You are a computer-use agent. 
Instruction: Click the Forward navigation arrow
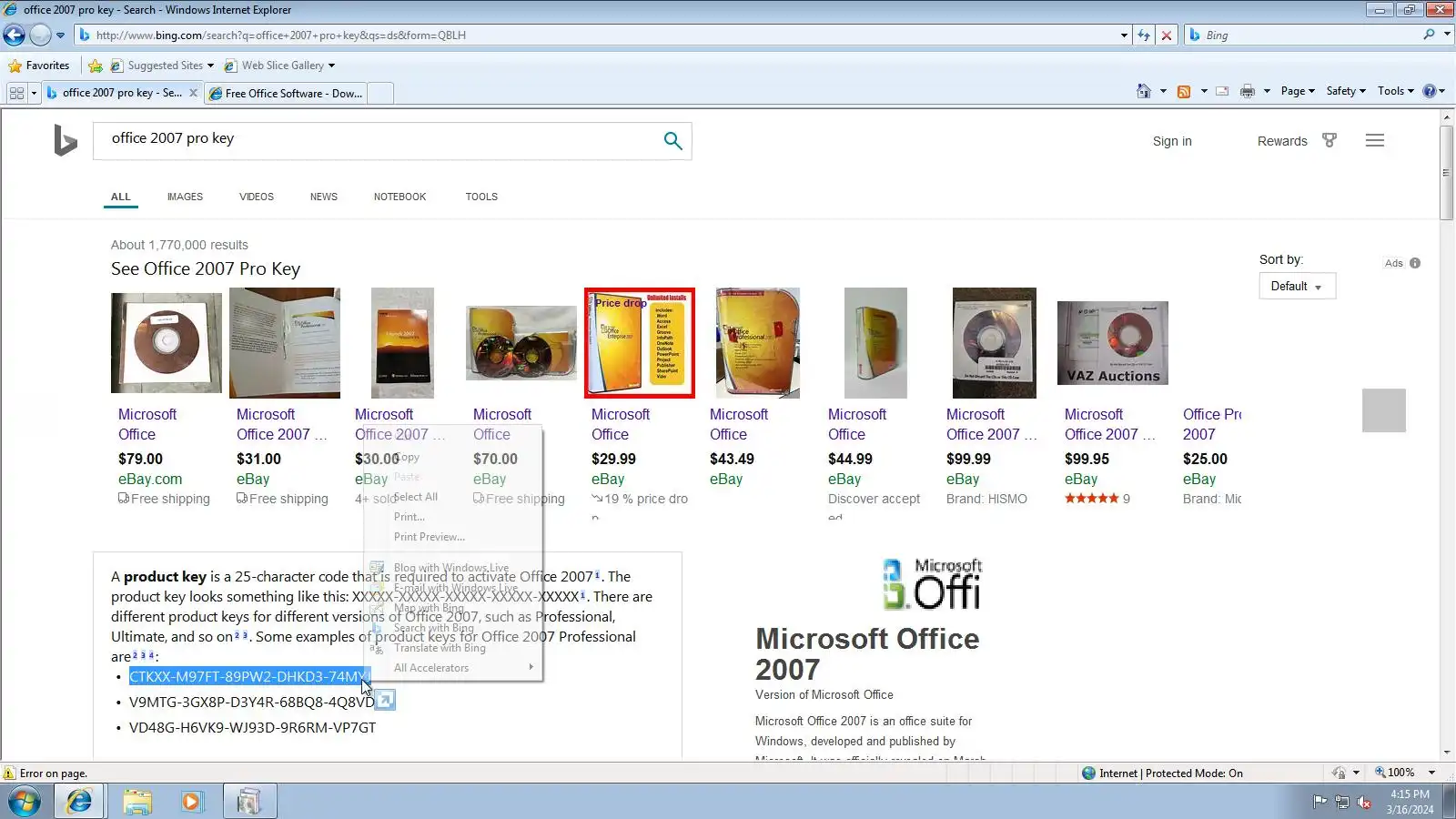tap(40, 35)
